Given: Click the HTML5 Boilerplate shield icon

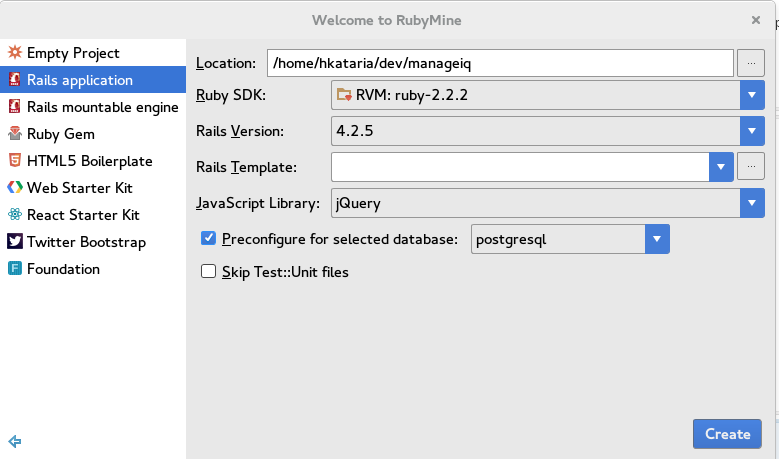Looking at the screenshot, I should pyautogui.click(x=15, y=160).
